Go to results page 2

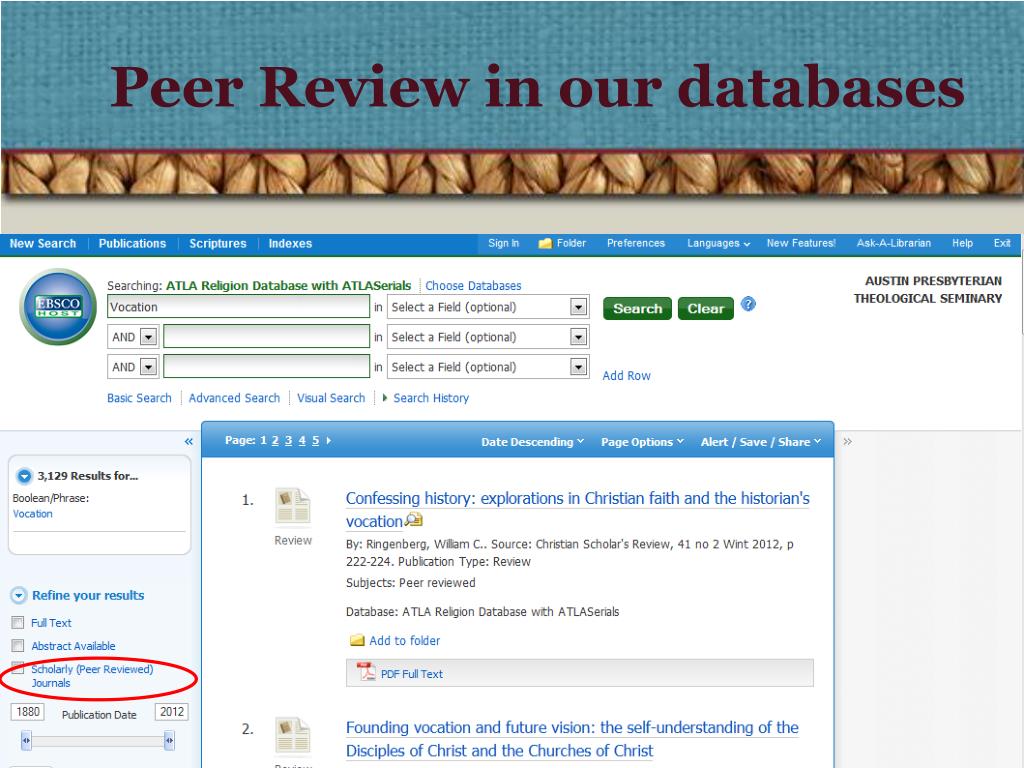coord(275,441)
